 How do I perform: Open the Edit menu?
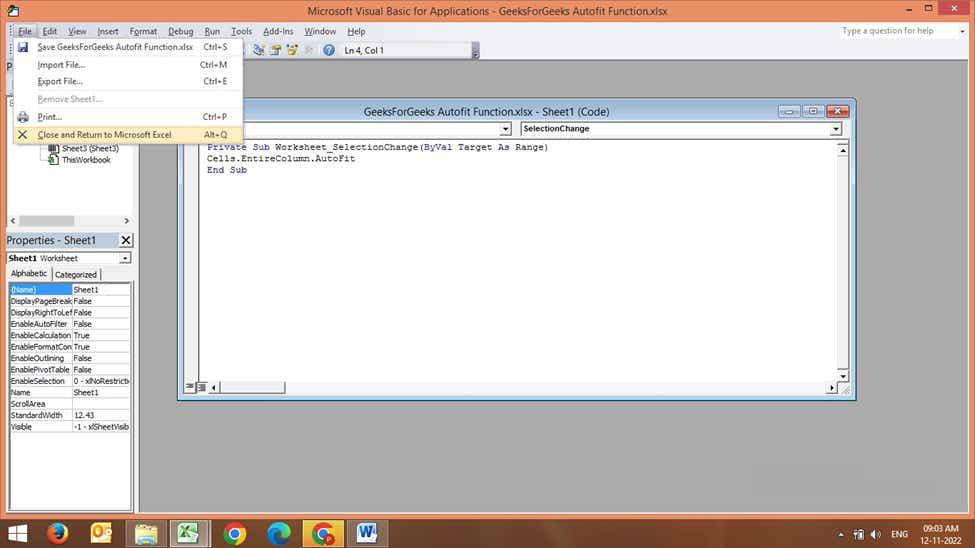(x=50, y=31)
